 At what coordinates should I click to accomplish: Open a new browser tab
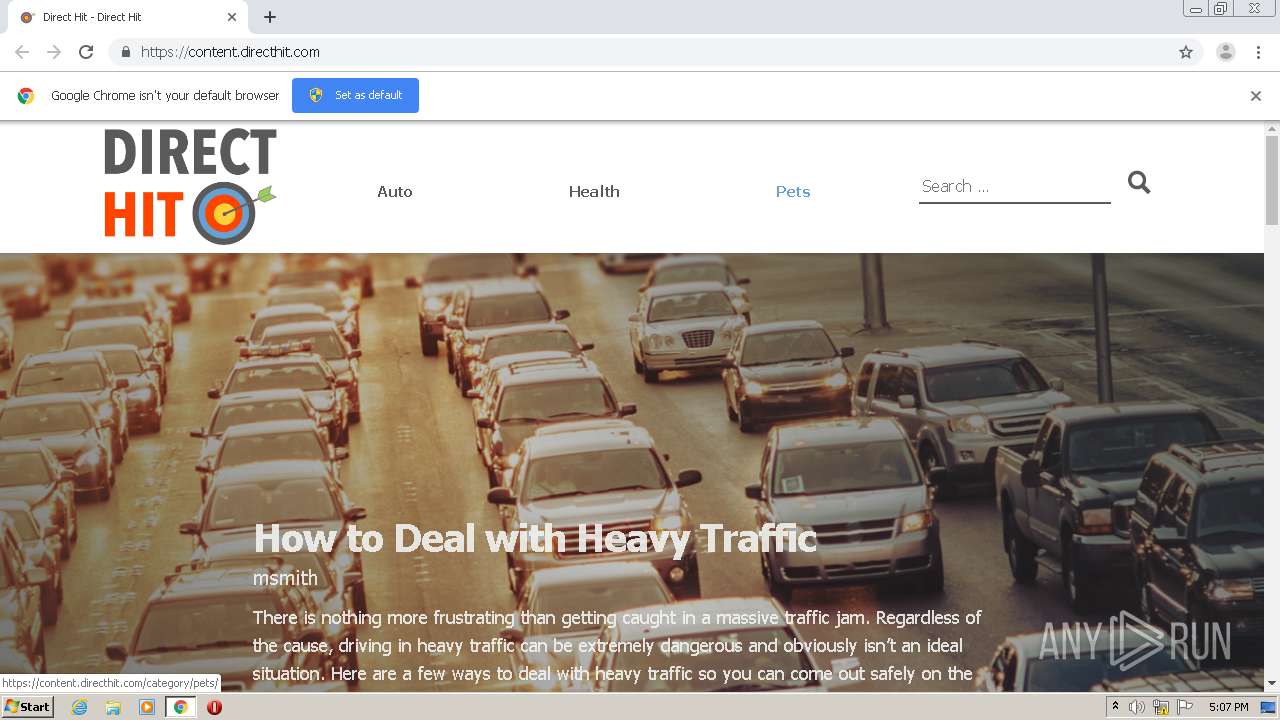(x=270, y=17)
